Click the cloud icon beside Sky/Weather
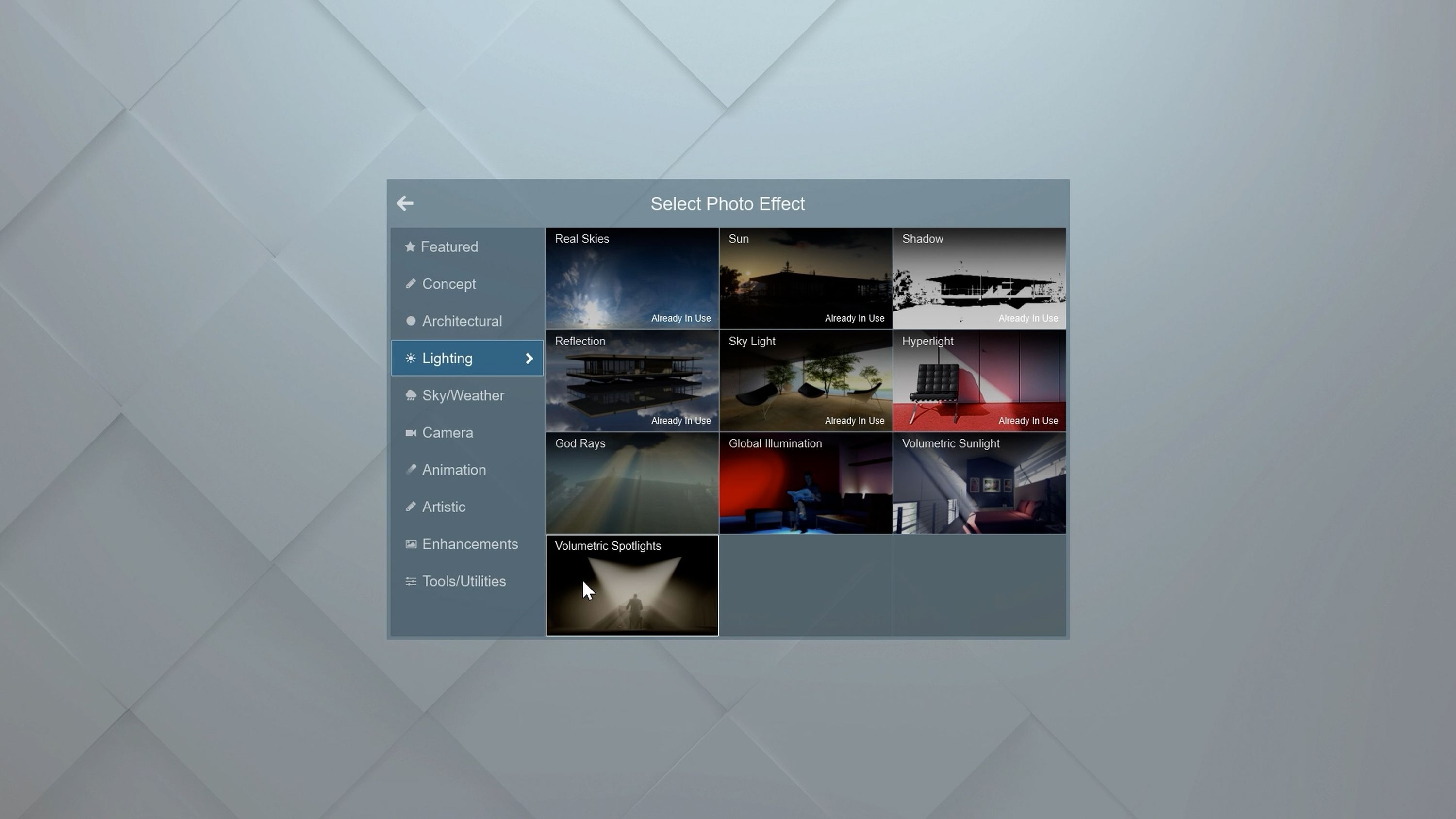Screen dimensions: 1456x819 click(x=411, y=395)
